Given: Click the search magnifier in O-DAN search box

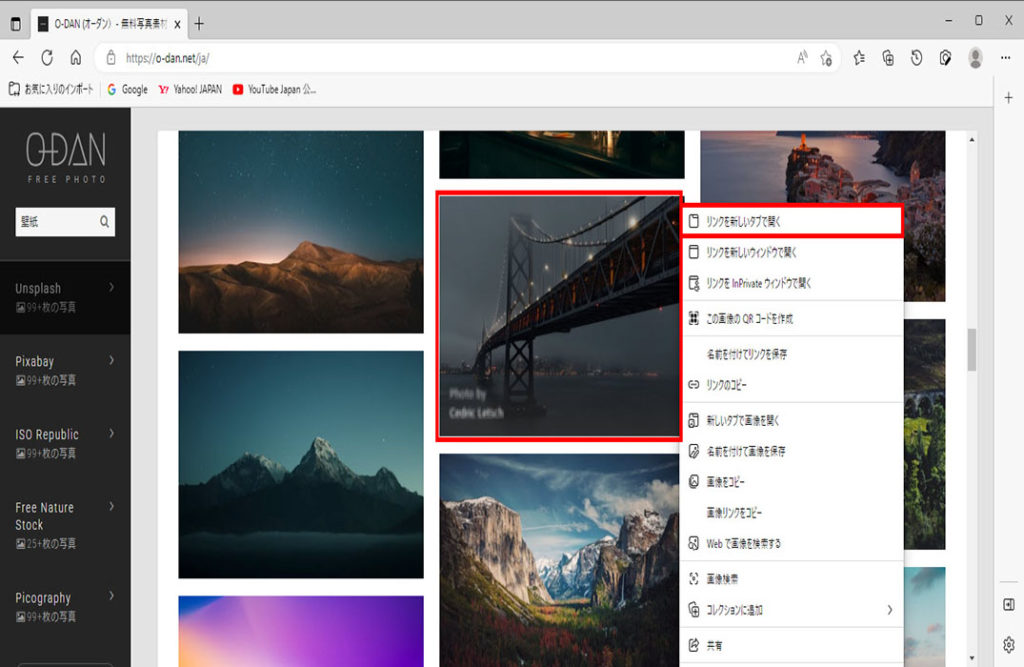Looking at the screenshot, I should coord(104,222).
